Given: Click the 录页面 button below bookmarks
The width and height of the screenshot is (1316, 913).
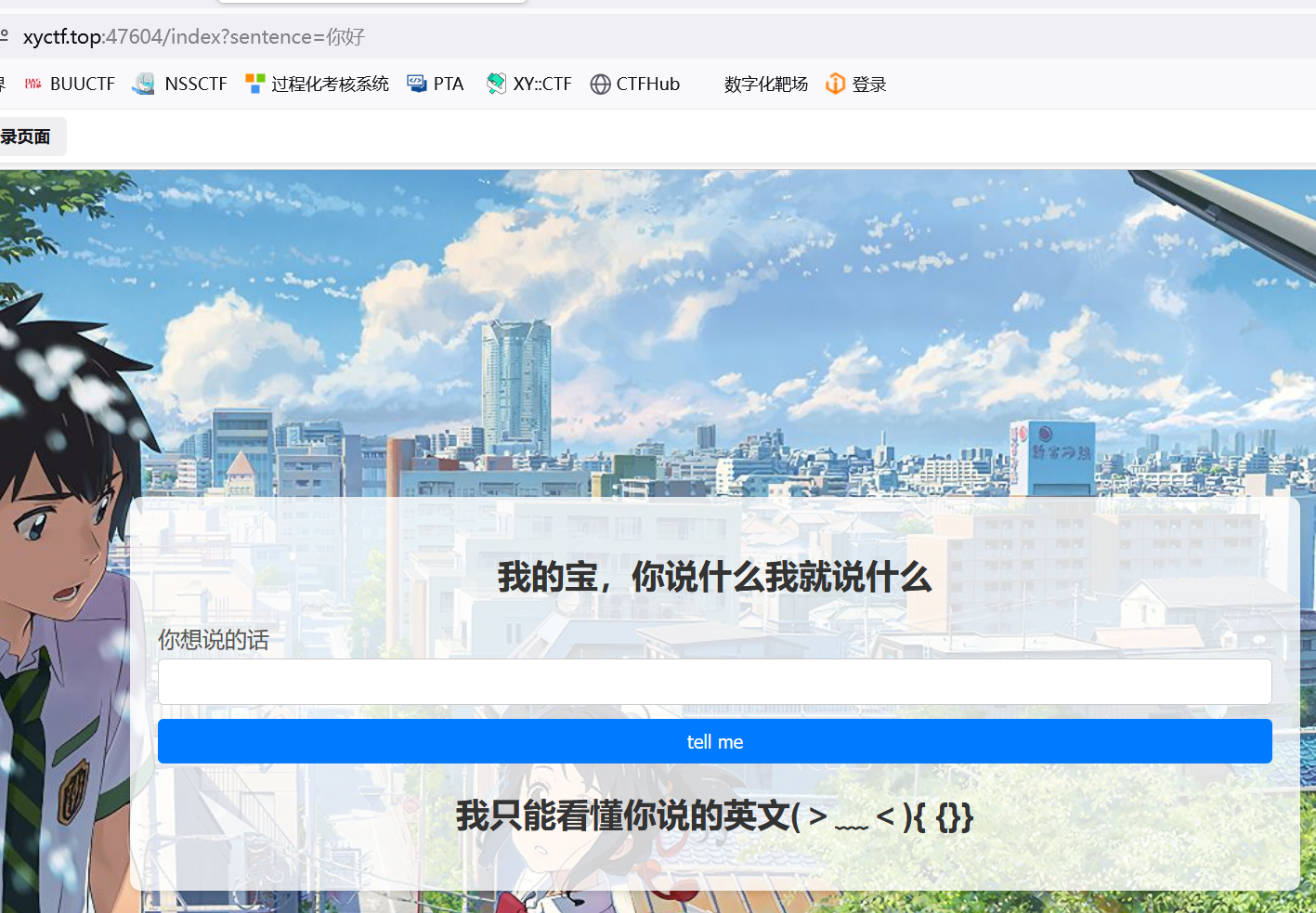Looking at the screenshot, I should (28, 137).
